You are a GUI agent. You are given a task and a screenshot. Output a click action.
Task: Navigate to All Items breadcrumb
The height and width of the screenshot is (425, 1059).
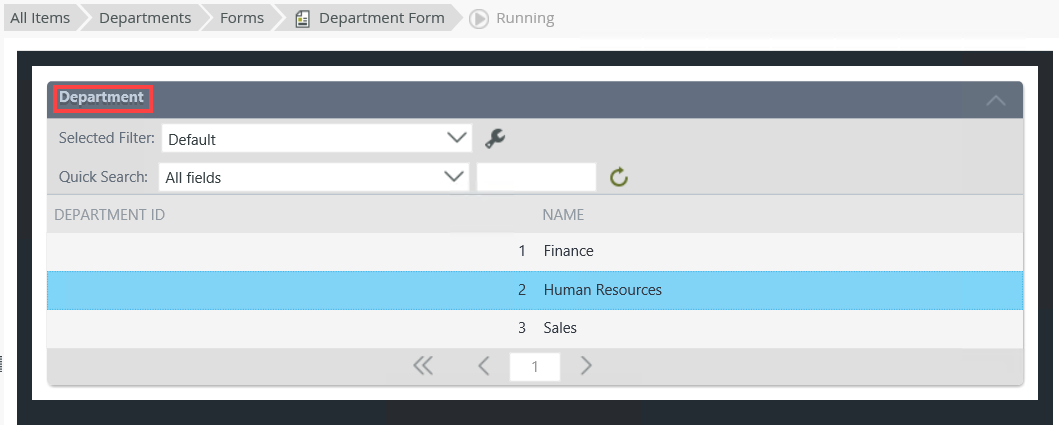(40, 18)
